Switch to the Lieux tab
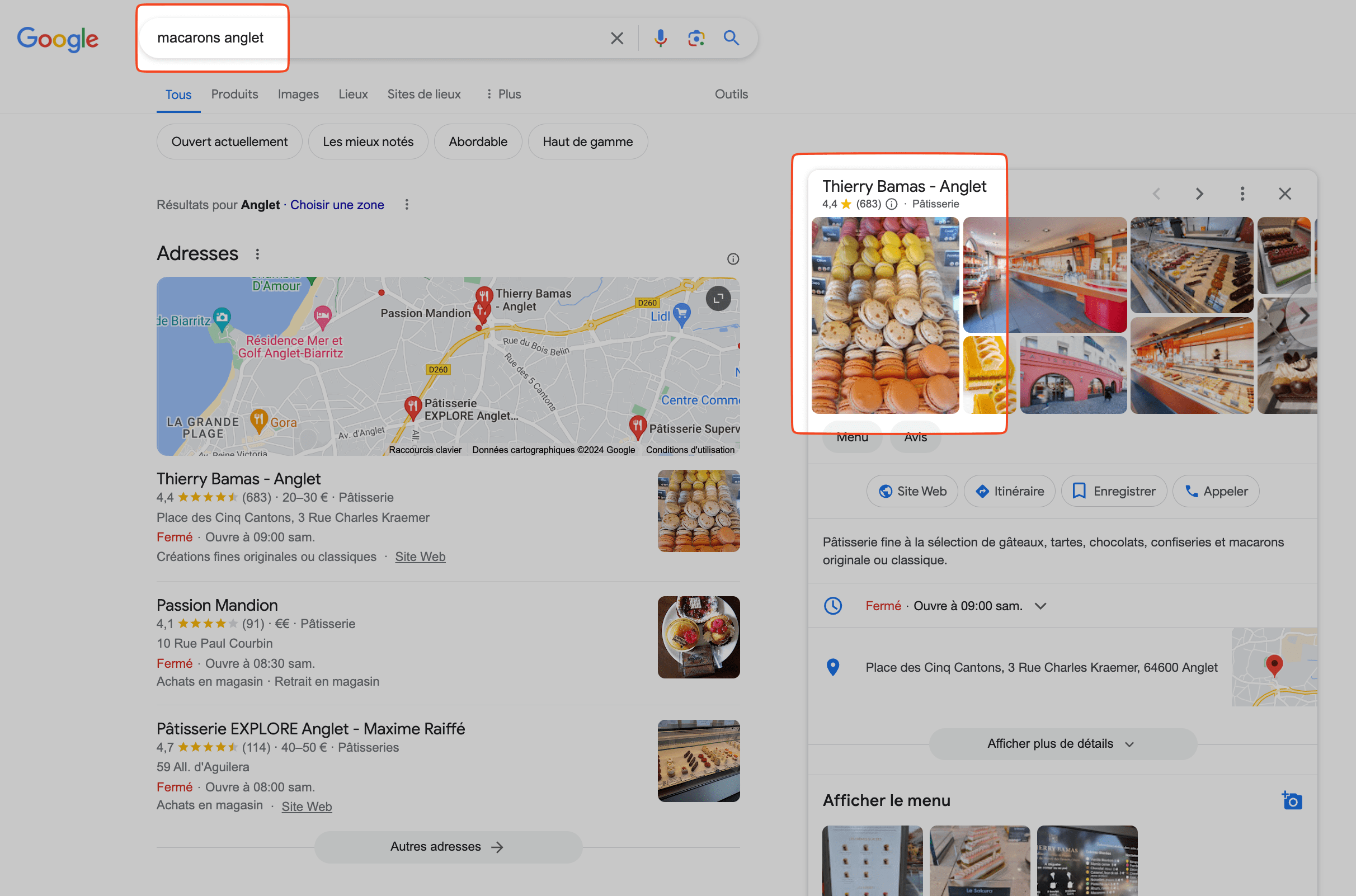1356x896 pixels. [x=352, y=95]
